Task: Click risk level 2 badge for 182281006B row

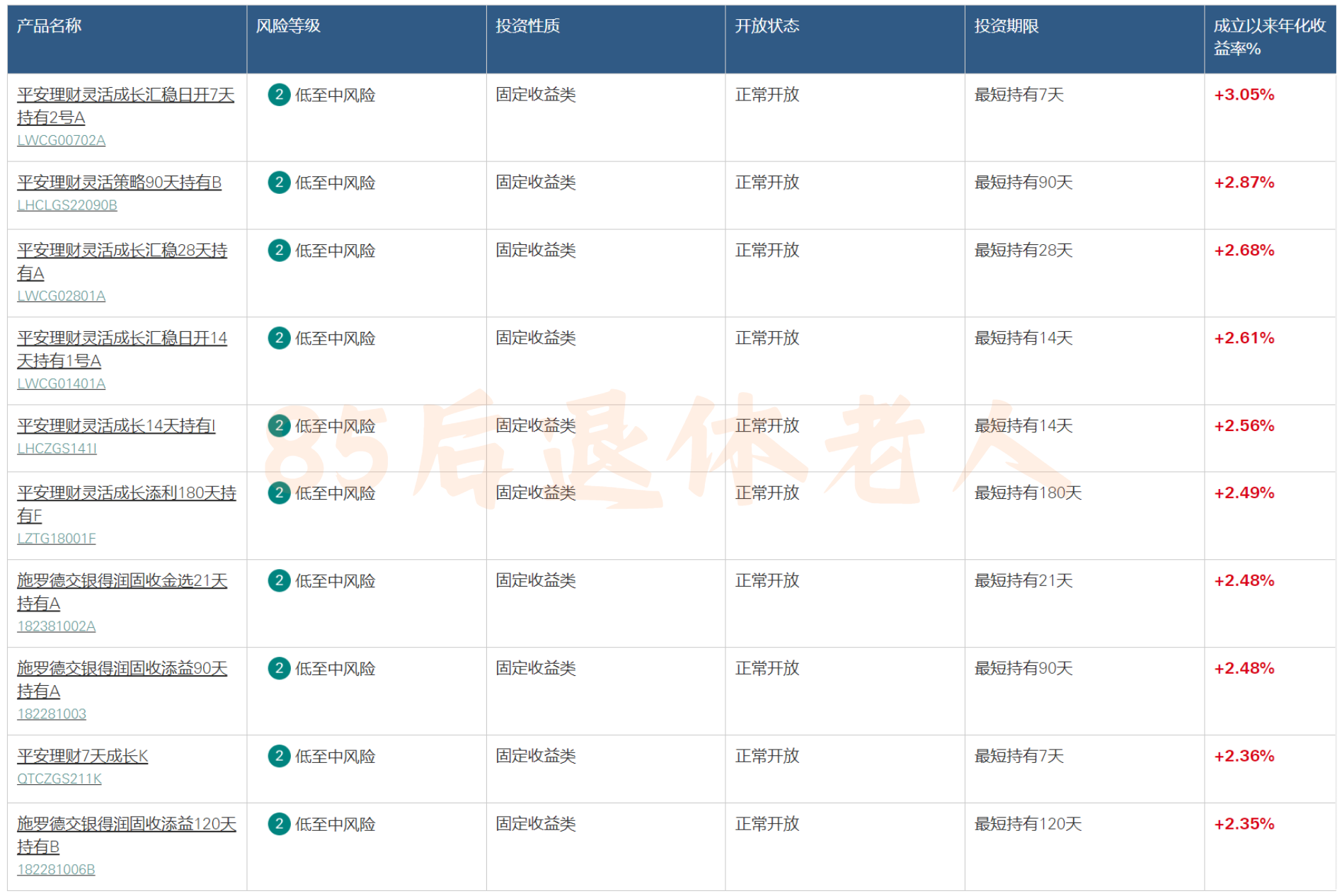Action: pyautogui.click(x=279, y=825)
